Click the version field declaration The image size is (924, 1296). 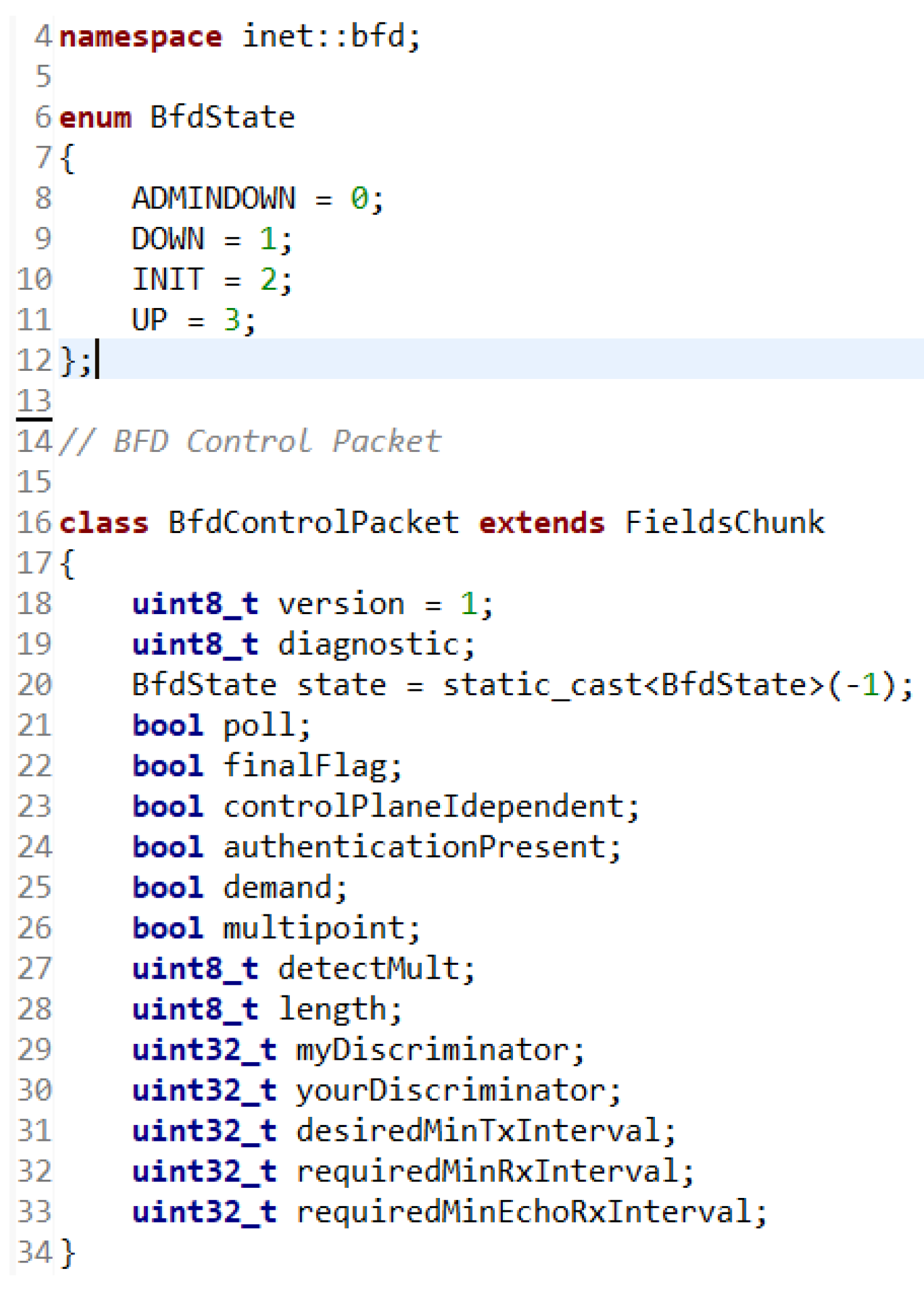[x=341, y=604]
